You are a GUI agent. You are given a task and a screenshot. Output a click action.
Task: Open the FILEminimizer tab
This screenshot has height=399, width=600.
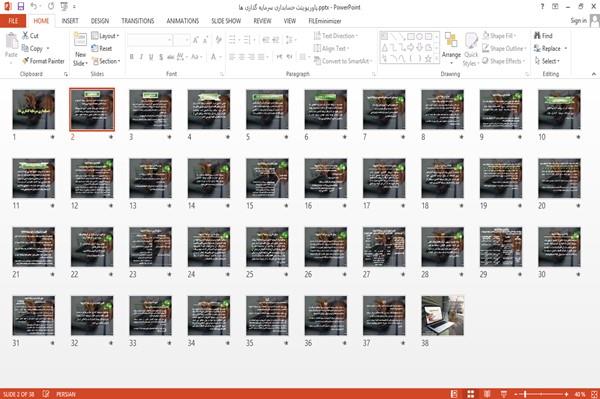[324, 21]
